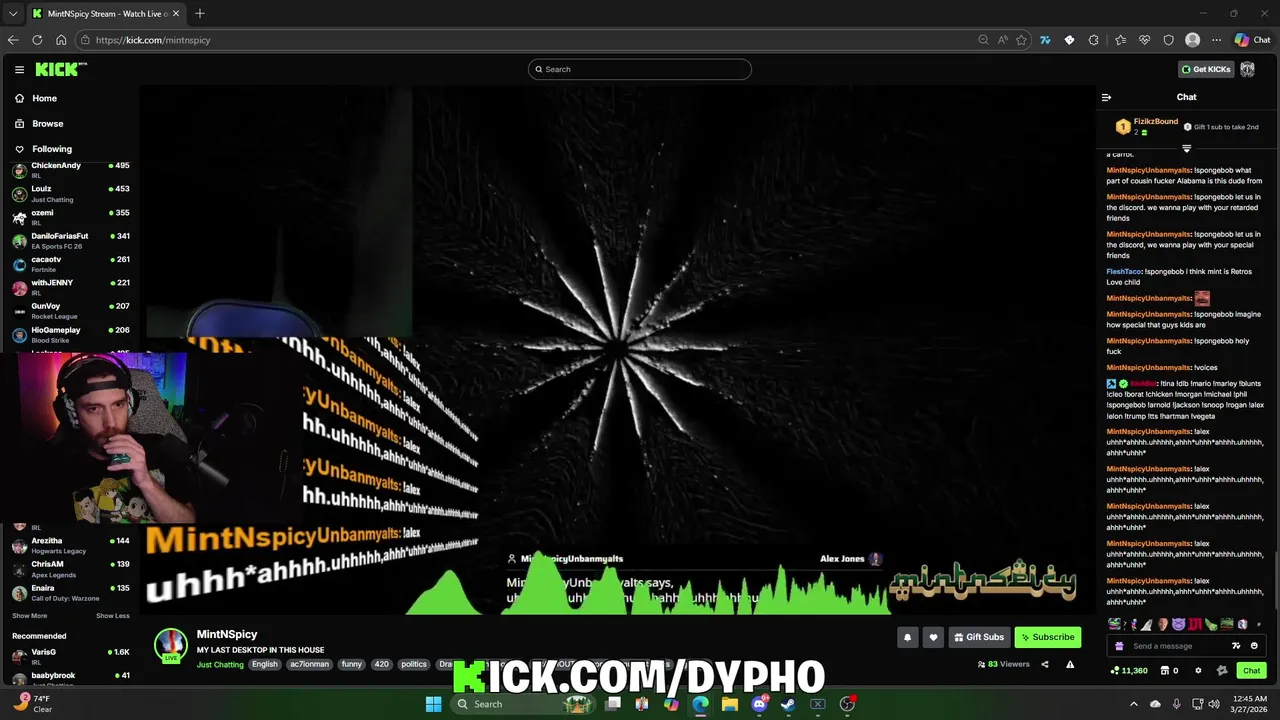
Task: Open browser favorites list icon
Action: (1120, 40)
